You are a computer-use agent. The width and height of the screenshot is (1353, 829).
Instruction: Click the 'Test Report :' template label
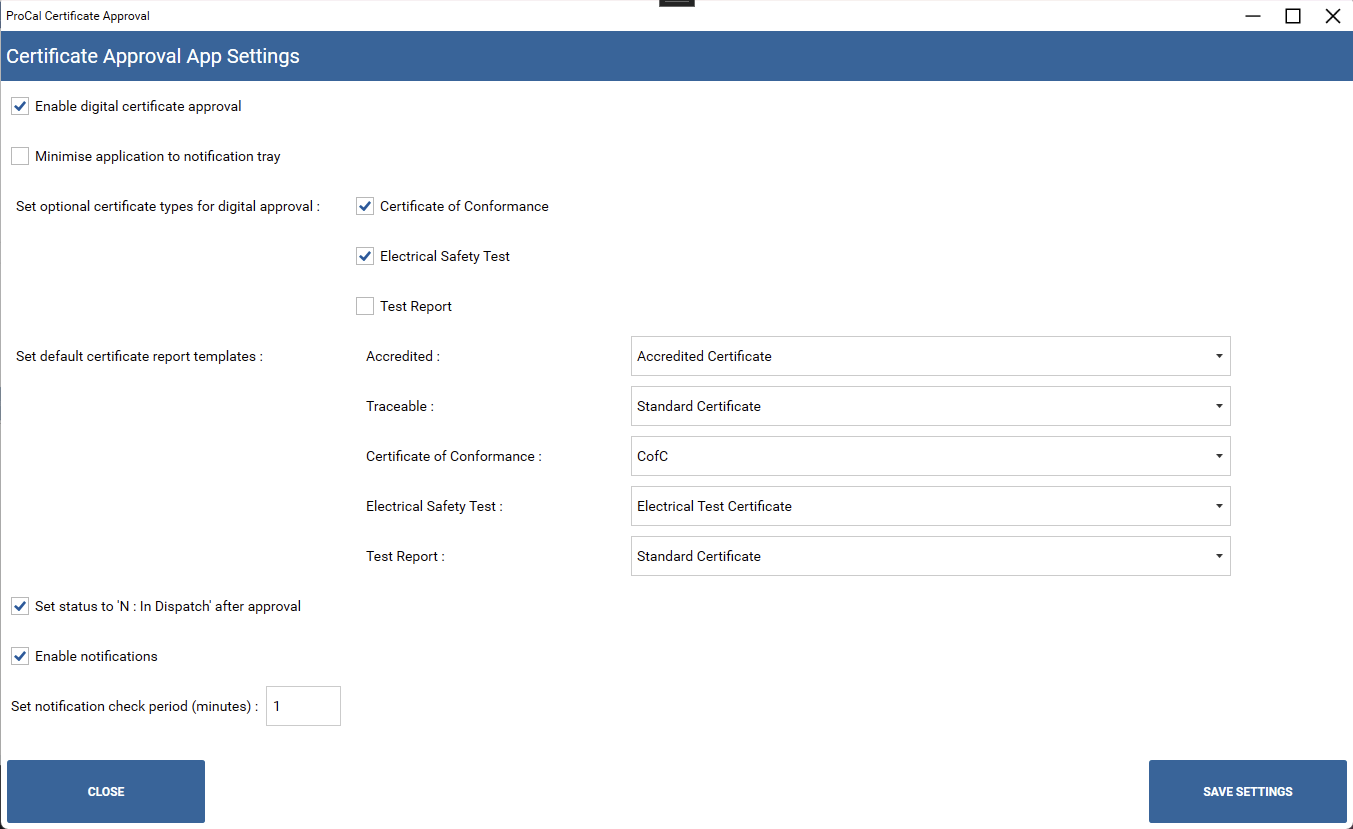(405, 556)
